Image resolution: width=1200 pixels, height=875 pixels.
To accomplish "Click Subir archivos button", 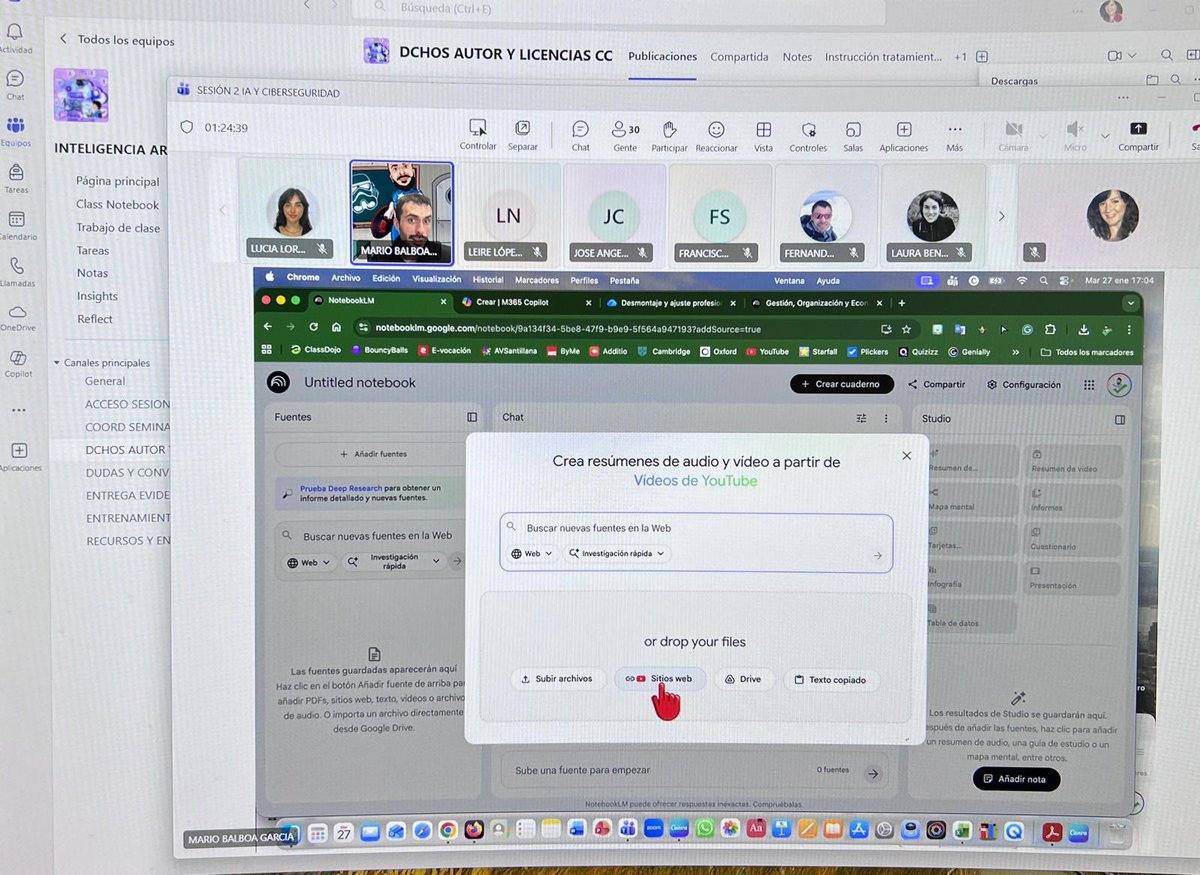I will click(557, 679).
